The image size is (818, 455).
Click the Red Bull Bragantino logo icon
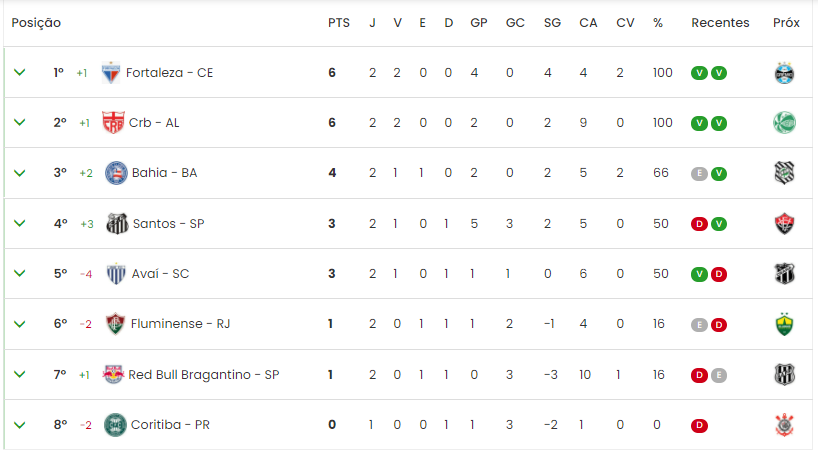tap(113, 375)
